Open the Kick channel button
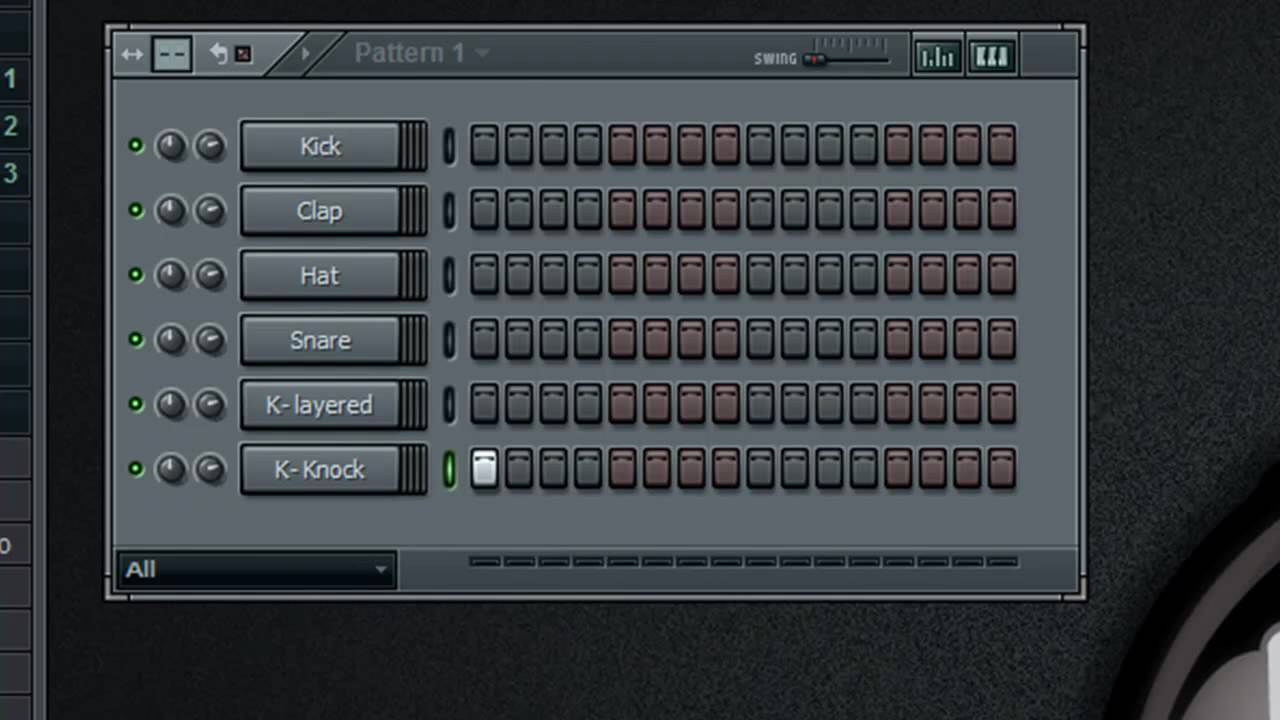 tap(333, 146)
